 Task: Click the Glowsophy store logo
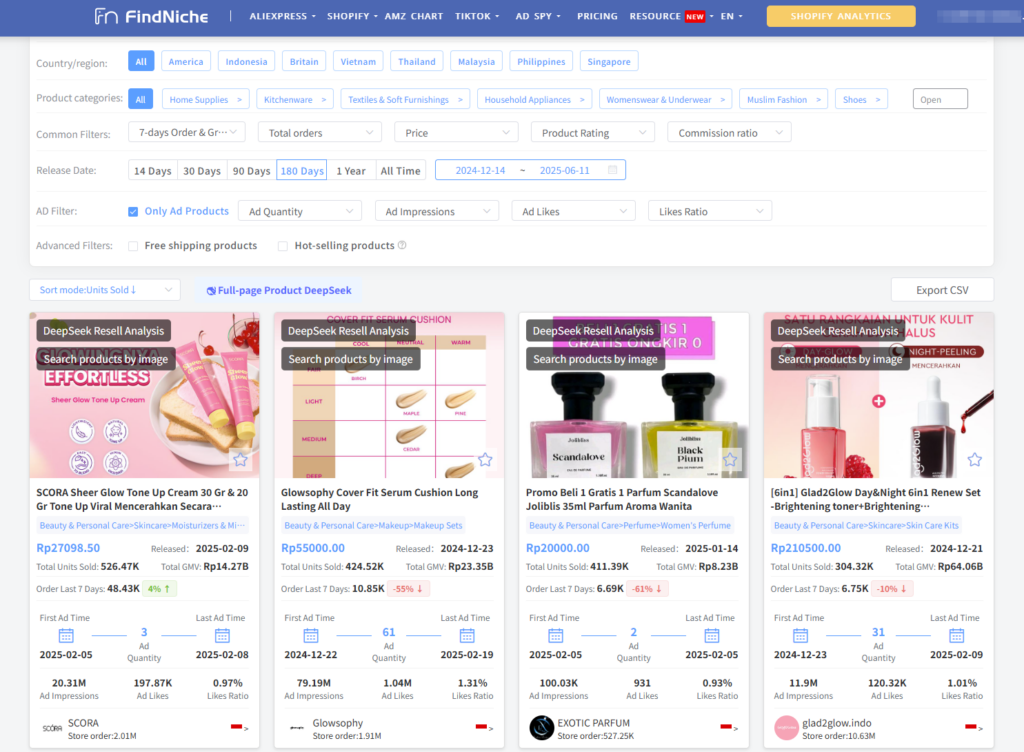pos(296,728)
